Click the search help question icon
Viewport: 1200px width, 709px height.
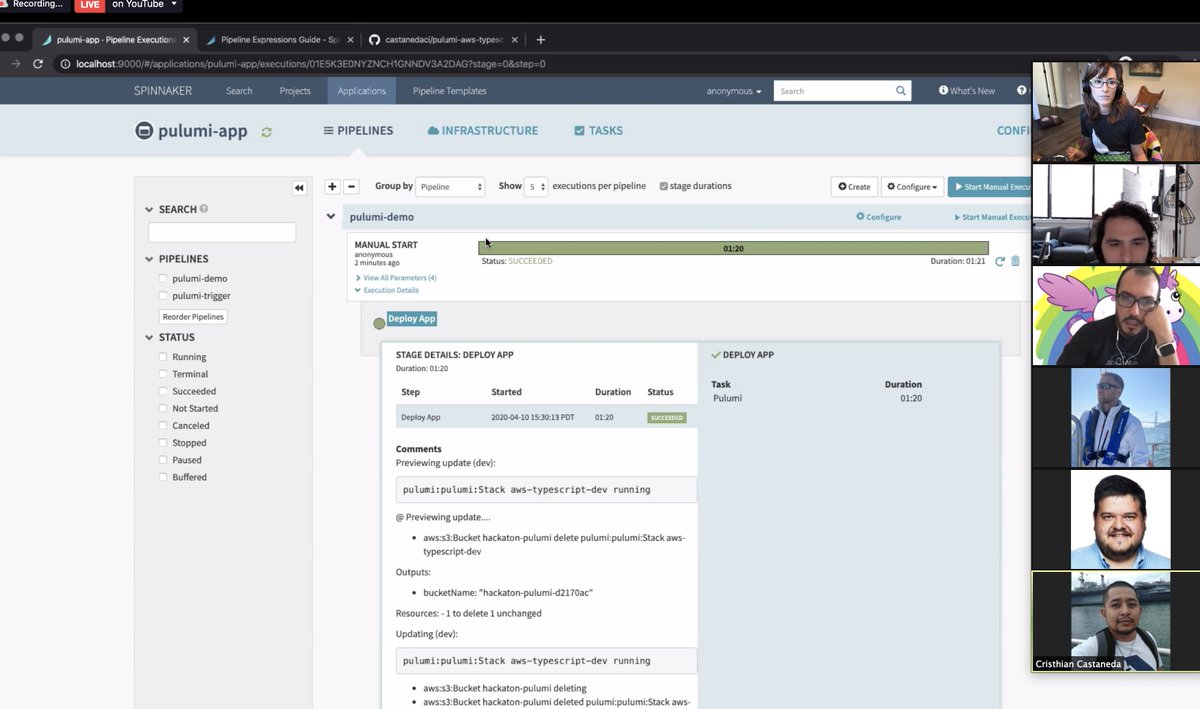[204, 209]
